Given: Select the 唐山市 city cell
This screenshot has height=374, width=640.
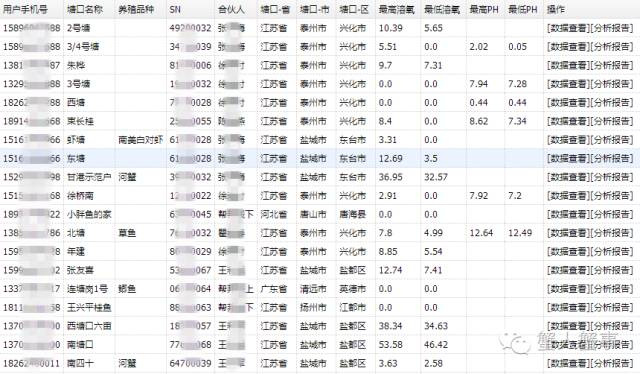Looking at the screenshot, I should pyautogui.click(x=313, y=214).
